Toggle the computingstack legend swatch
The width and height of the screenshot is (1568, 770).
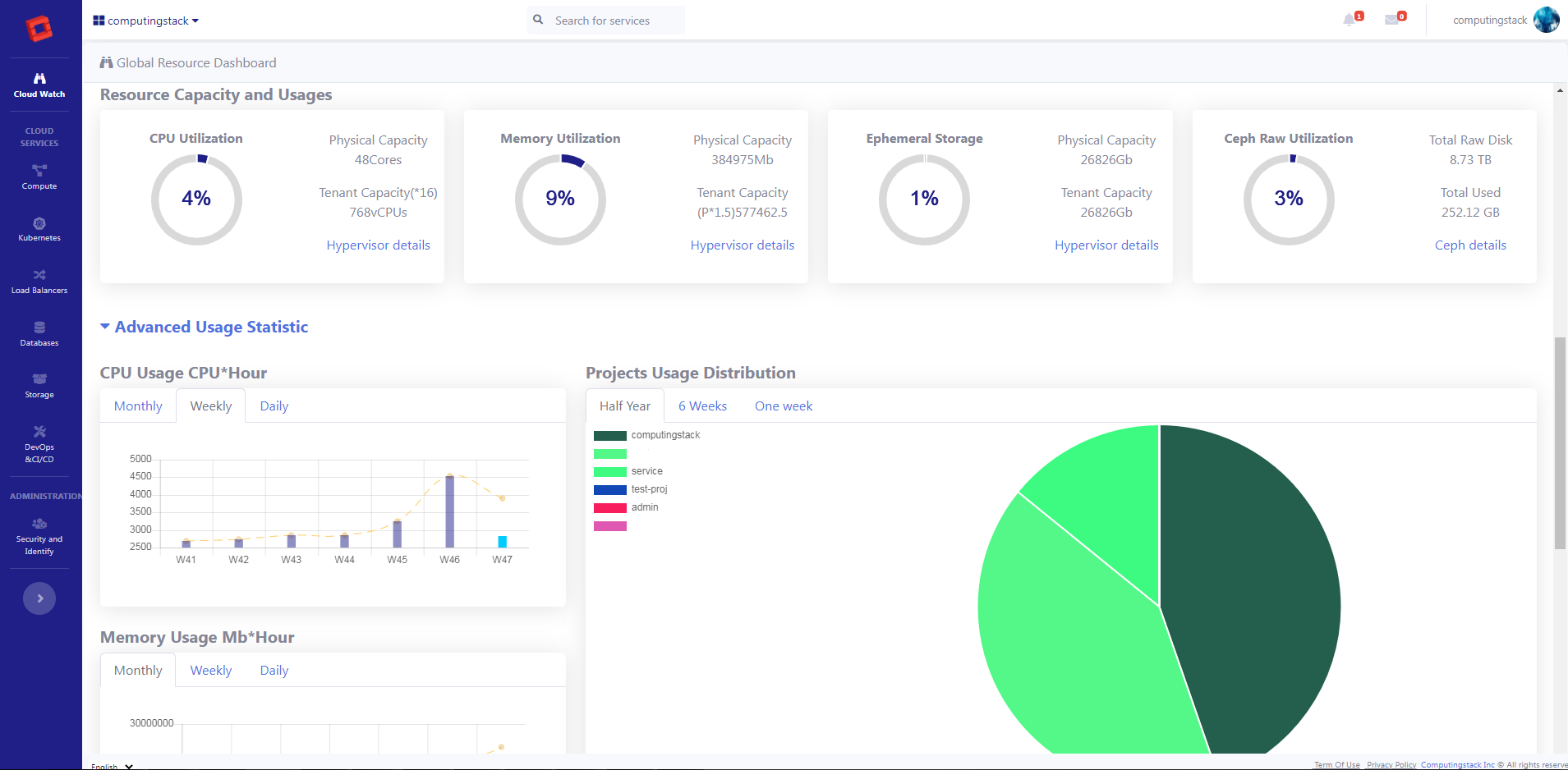coord(610,436)
